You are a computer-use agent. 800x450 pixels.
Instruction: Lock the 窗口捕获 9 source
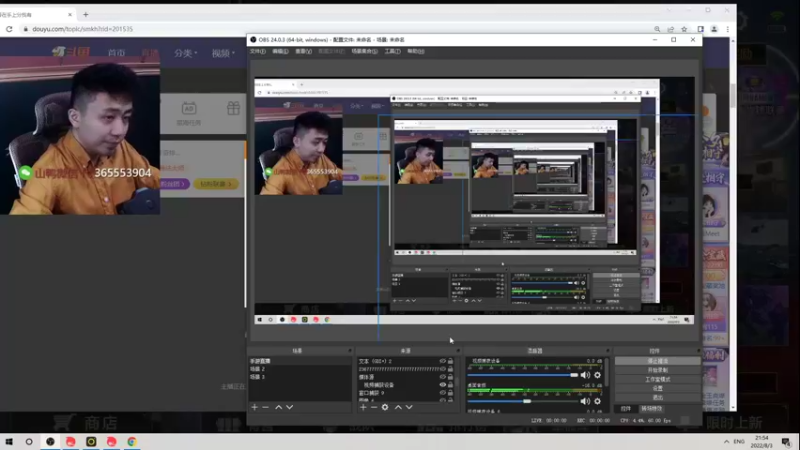(x=451, y=393)
